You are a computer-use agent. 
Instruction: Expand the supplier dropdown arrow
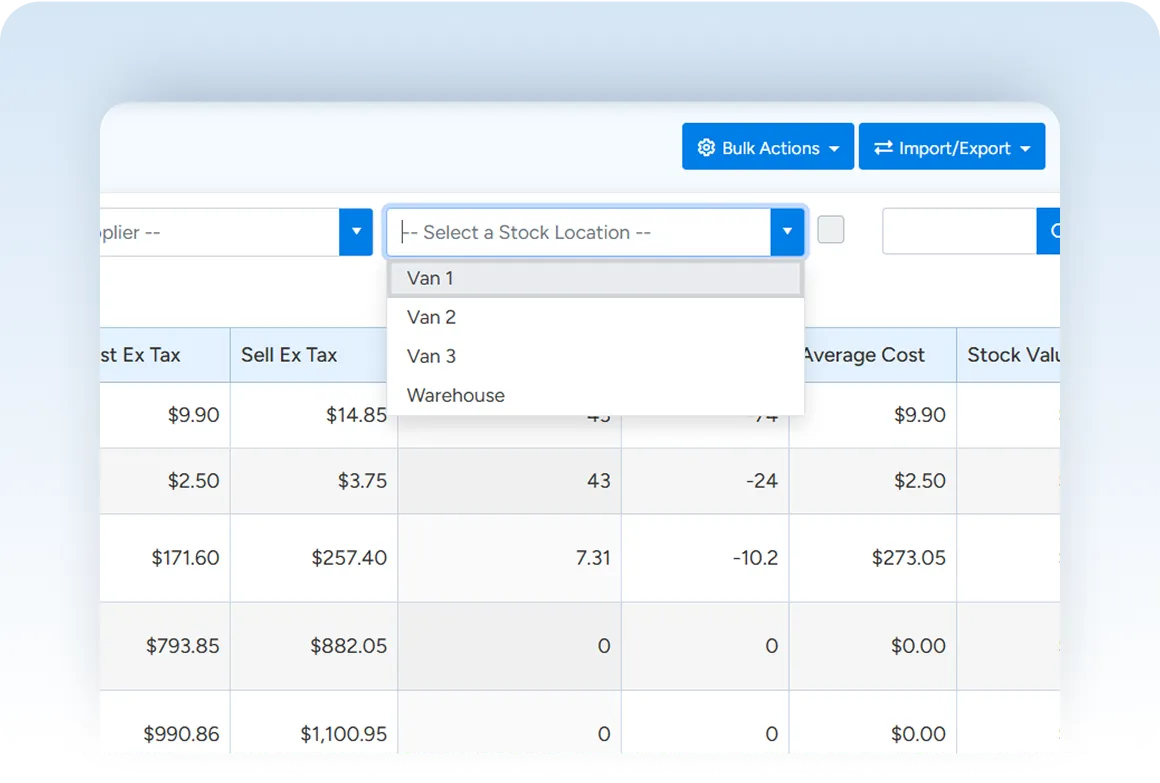point(356,232)
